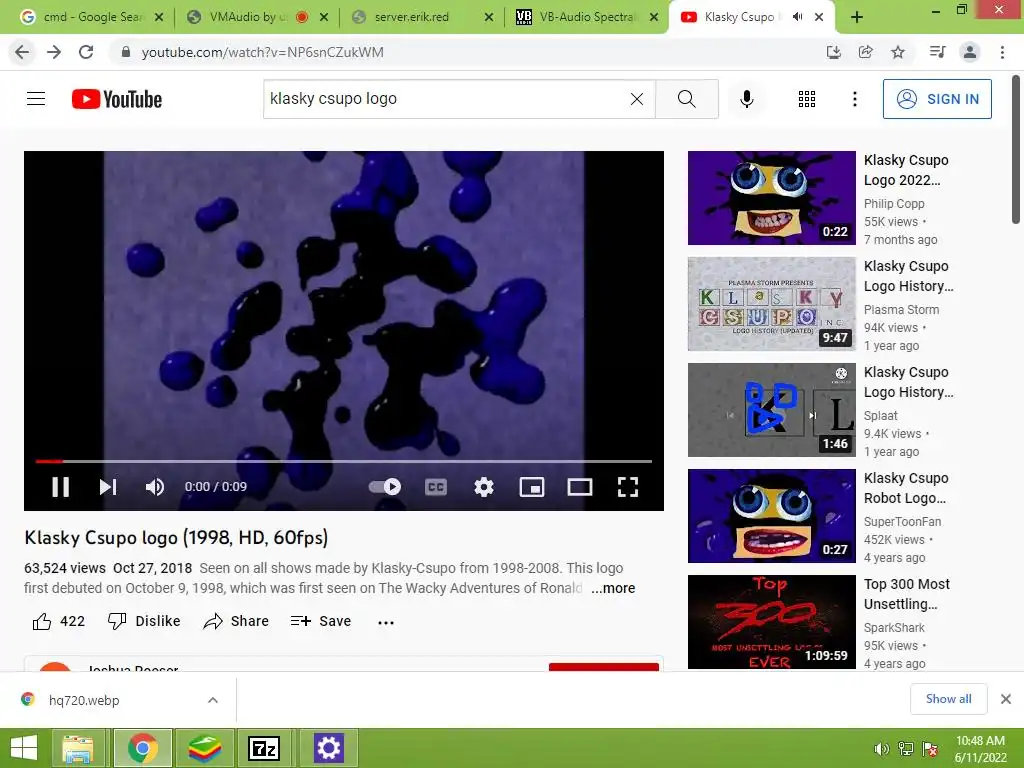Expand description with ...more

point(613,588)
